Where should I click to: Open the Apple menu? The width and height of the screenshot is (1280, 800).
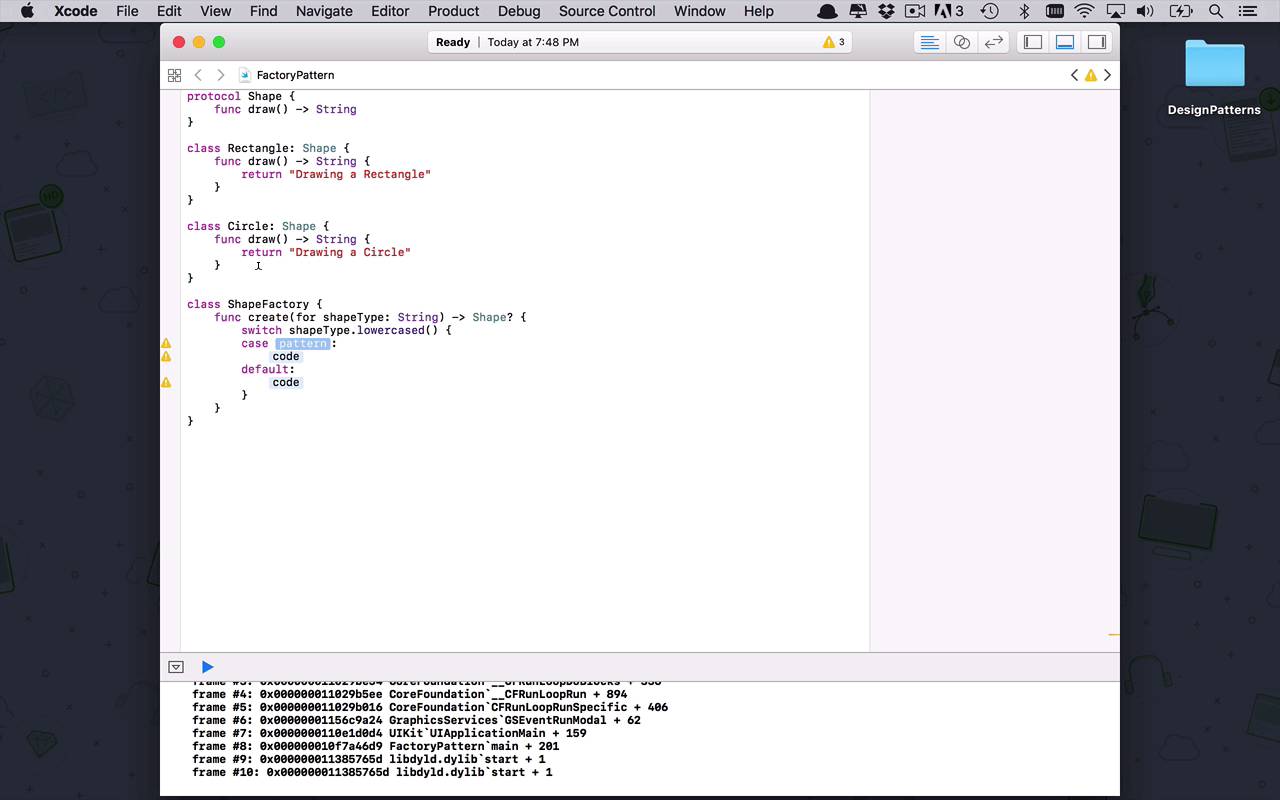click(27, 11)
